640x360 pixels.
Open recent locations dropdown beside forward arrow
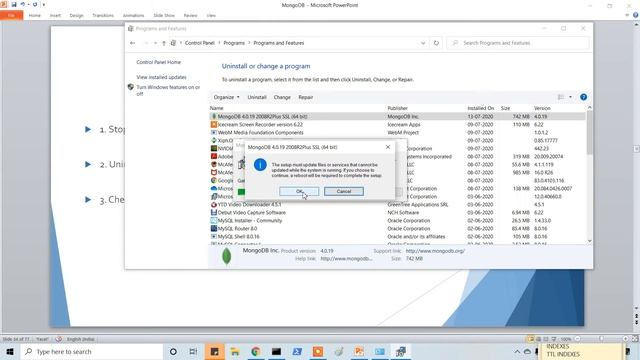tap(155, 43)
